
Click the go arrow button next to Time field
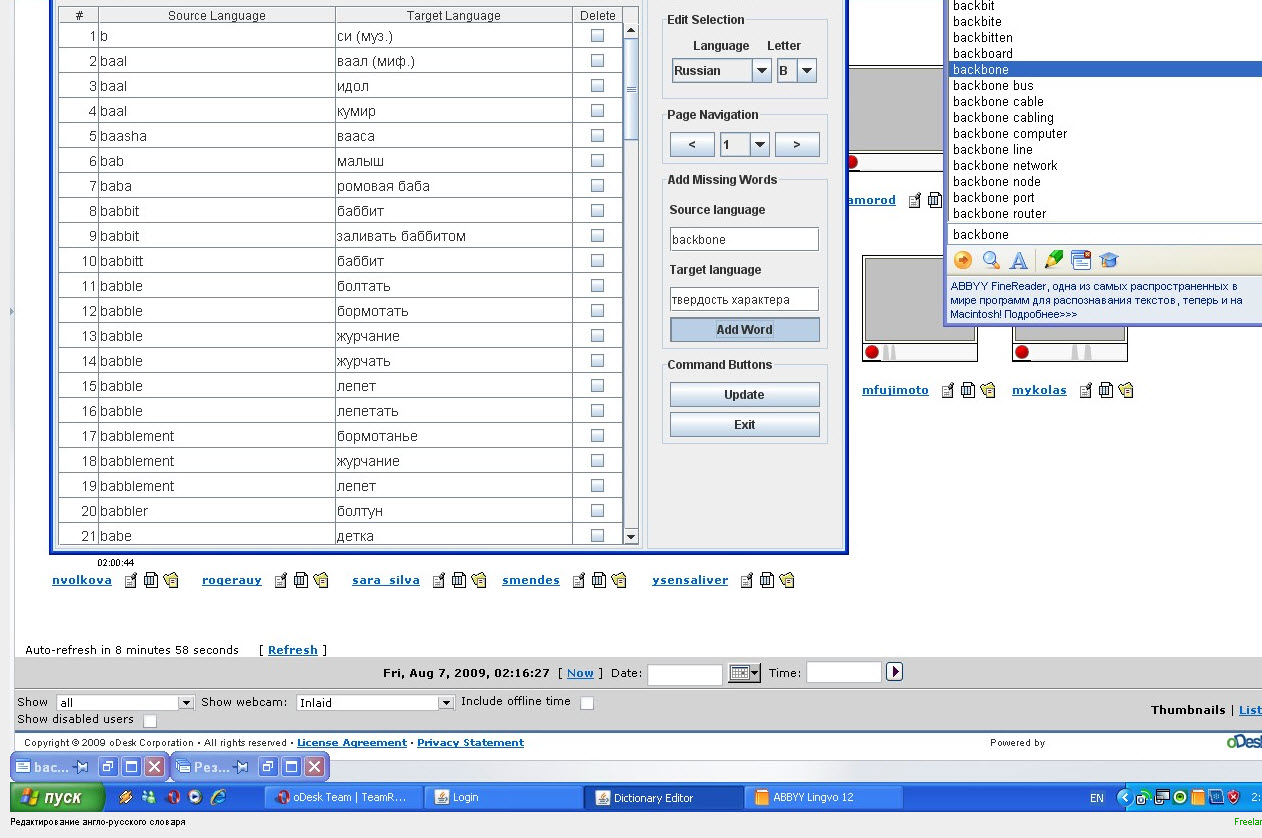tap(894, 672)
